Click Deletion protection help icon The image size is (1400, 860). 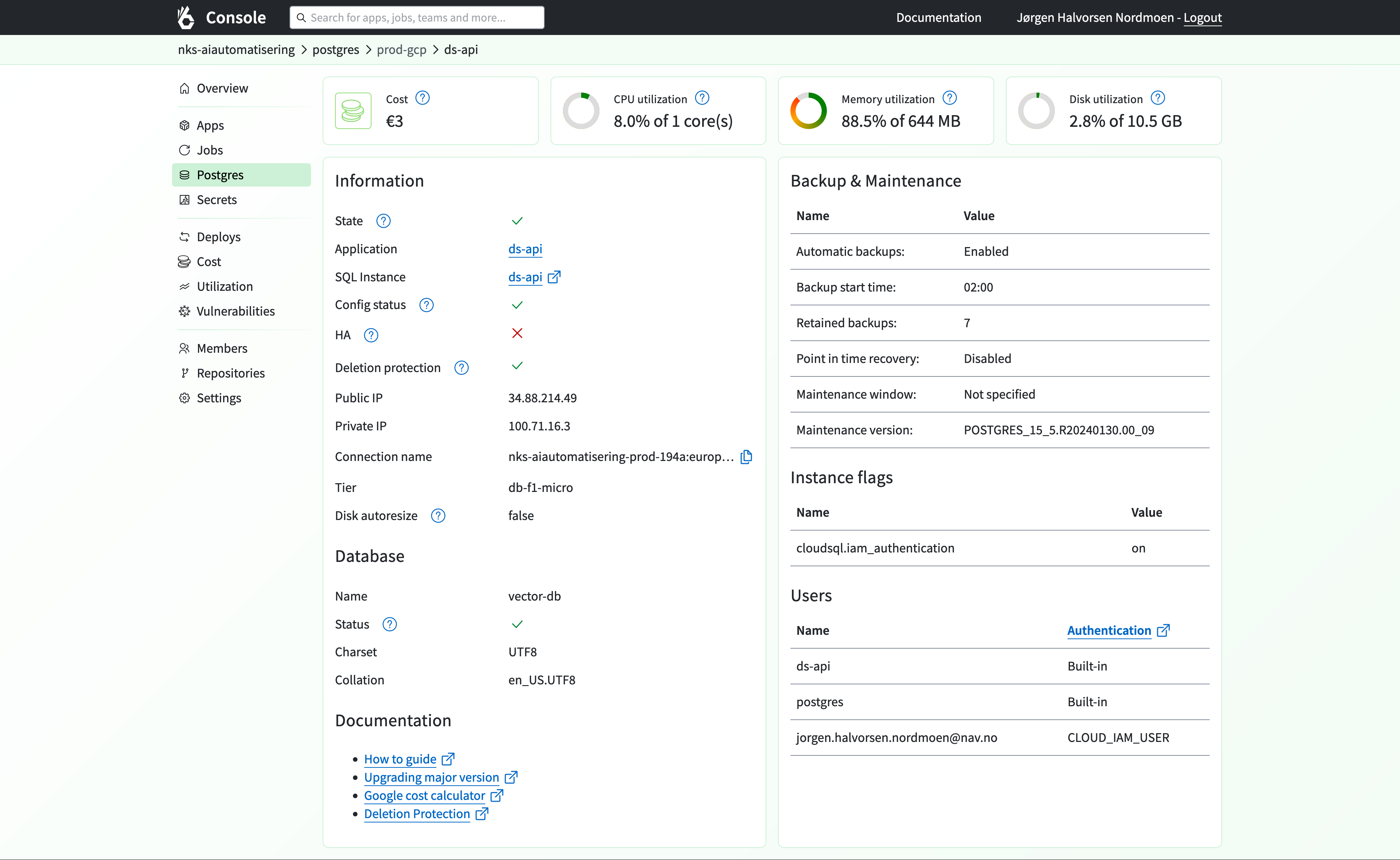pos(461,368)
